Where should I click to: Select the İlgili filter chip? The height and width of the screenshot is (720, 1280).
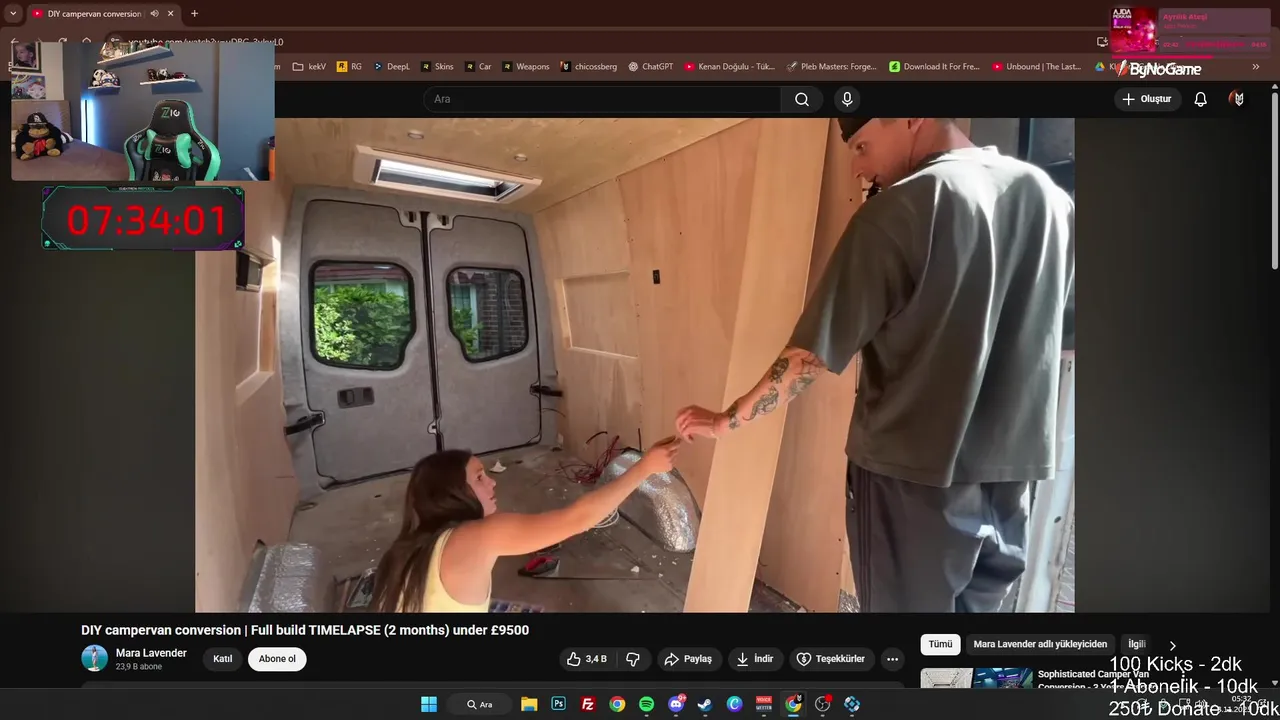[1137, 644]
